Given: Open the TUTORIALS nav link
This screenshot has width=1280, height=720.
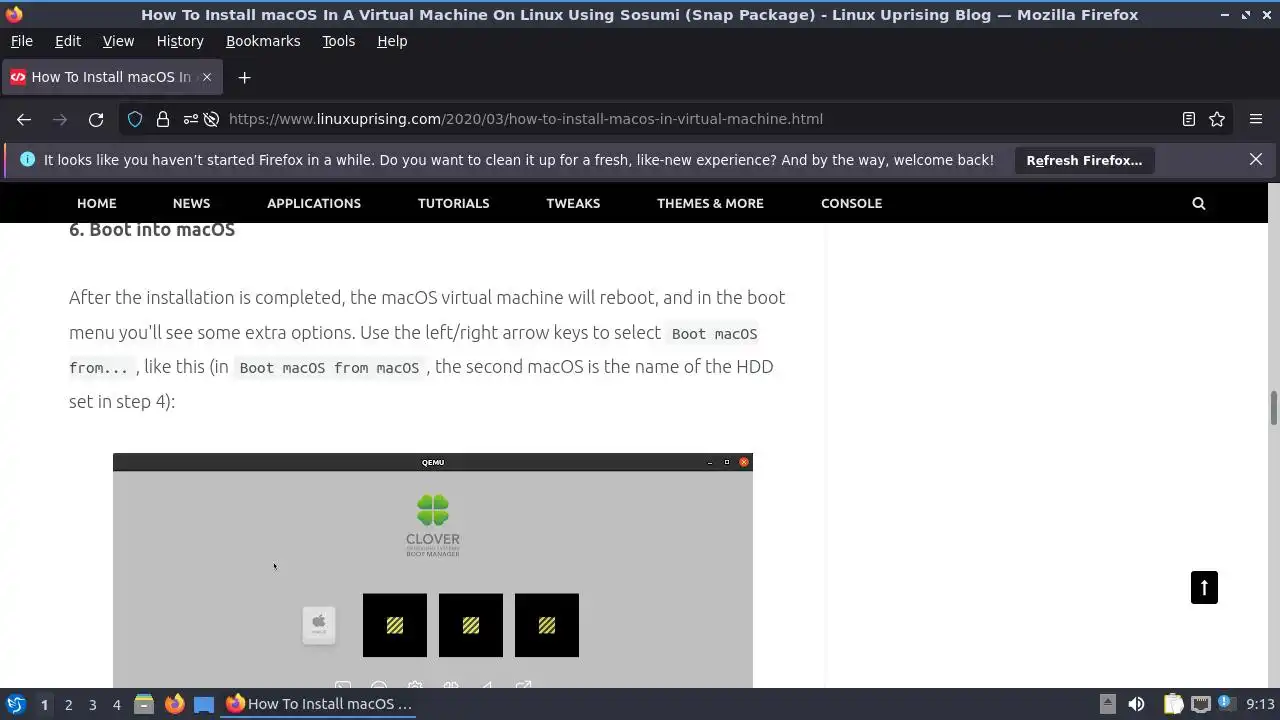Looking at the screenshot, I should (x=453, y=203).
